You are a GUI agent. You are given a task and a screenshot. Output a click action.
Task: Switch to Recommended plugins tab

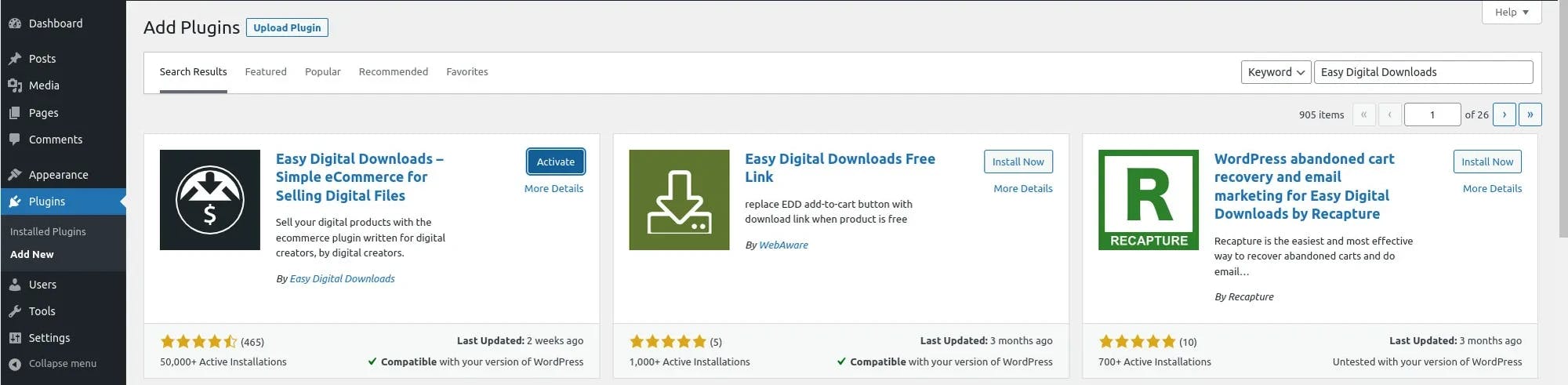pos(394,72)
